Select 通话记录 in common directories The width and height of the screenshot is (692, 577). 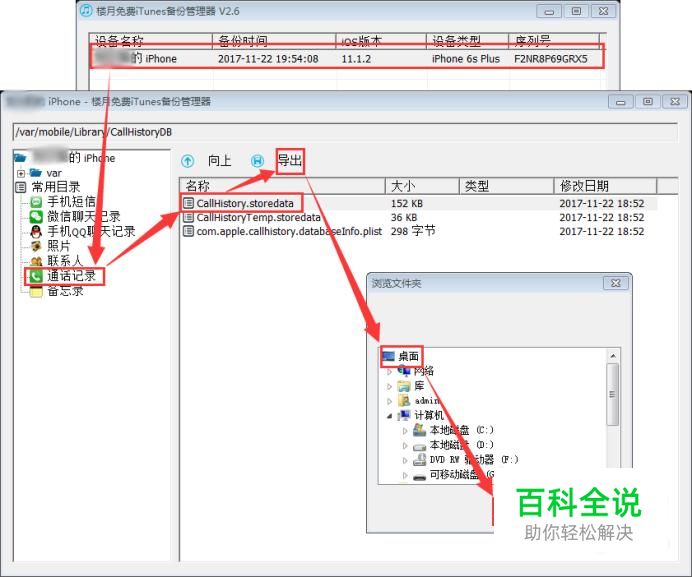(x=71, y=276)
